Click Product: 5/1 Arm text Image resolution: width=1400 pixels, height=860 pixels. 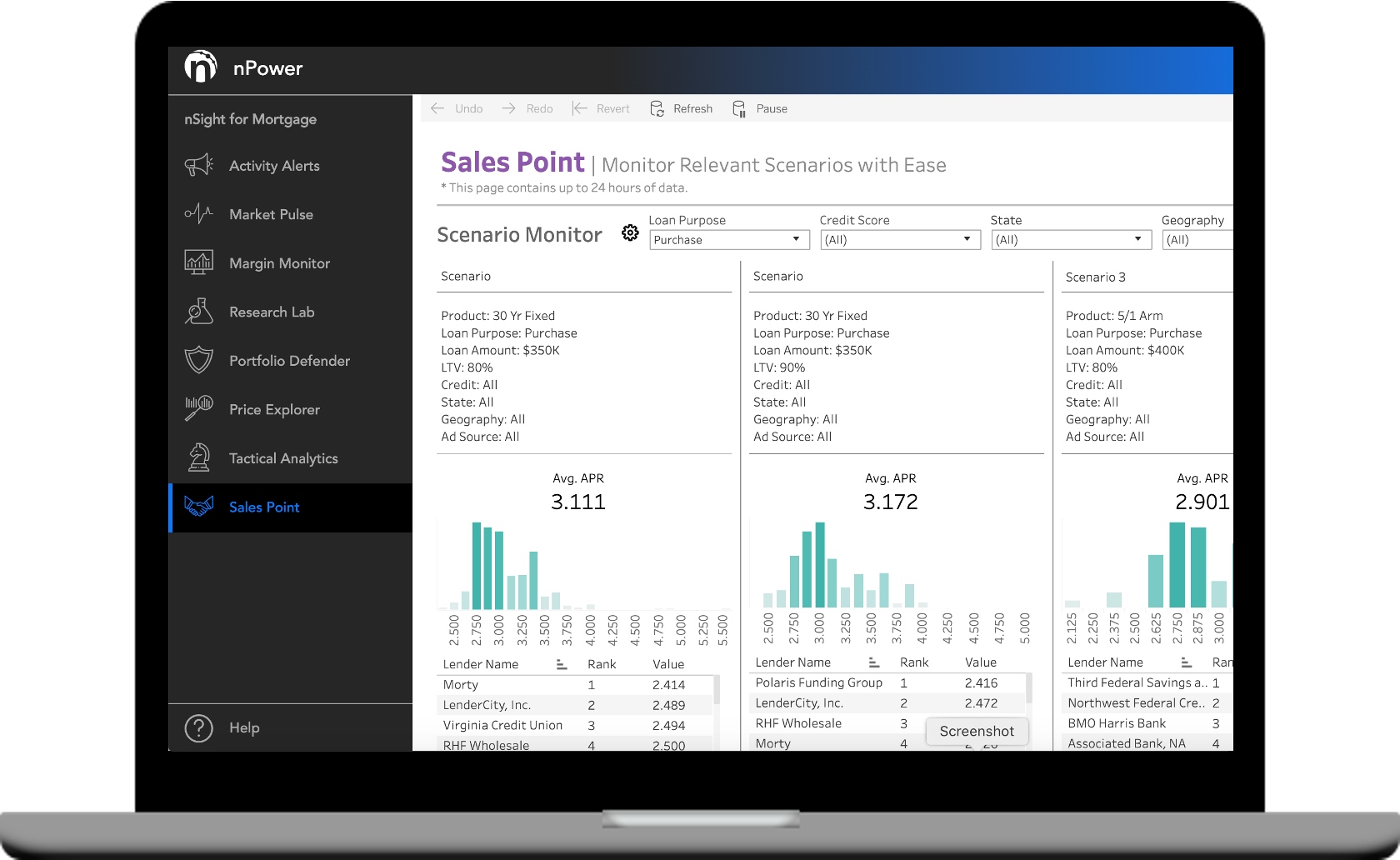(1114, 316)
